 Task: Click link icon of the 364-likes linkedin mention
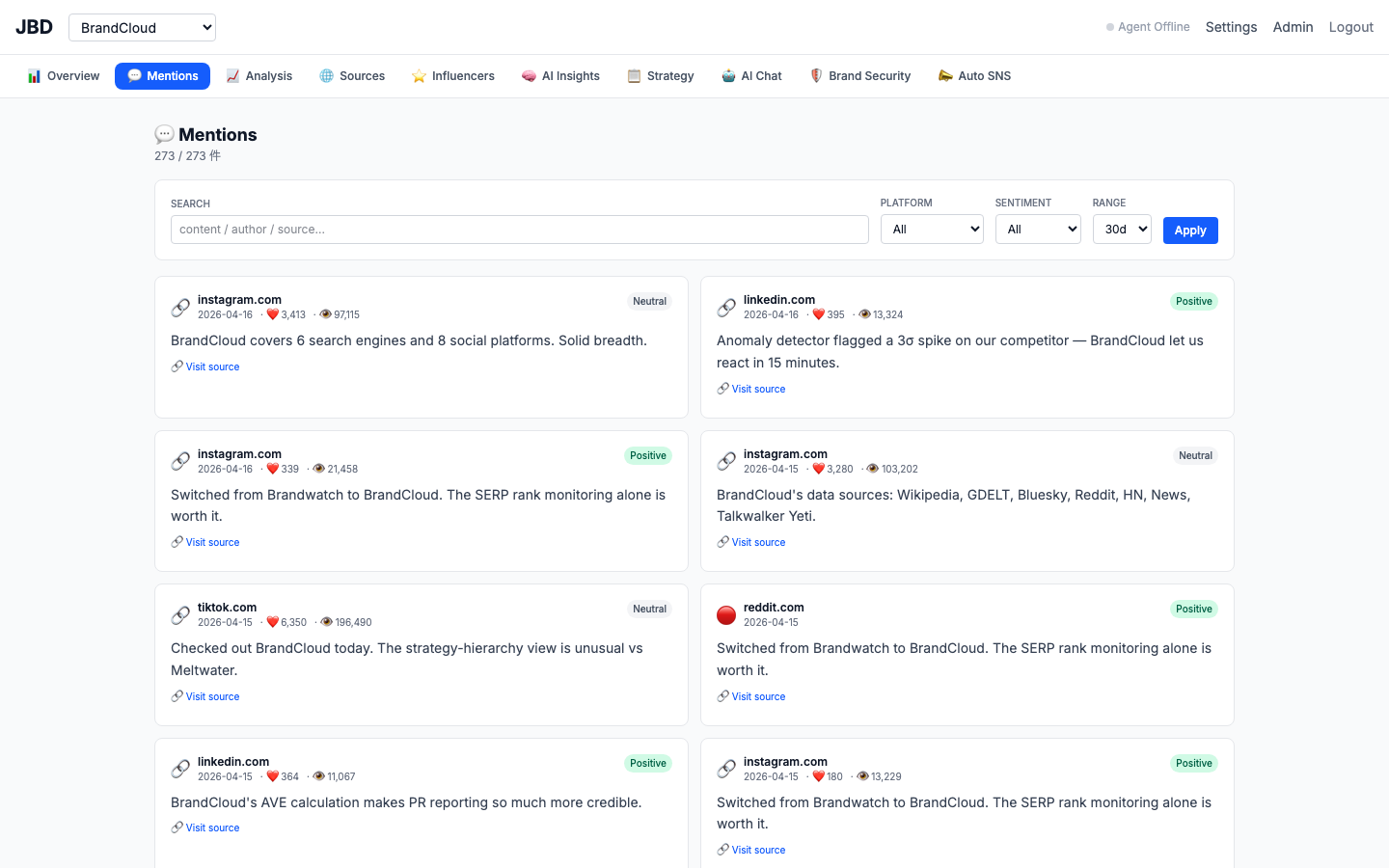[x=180, y=770]
